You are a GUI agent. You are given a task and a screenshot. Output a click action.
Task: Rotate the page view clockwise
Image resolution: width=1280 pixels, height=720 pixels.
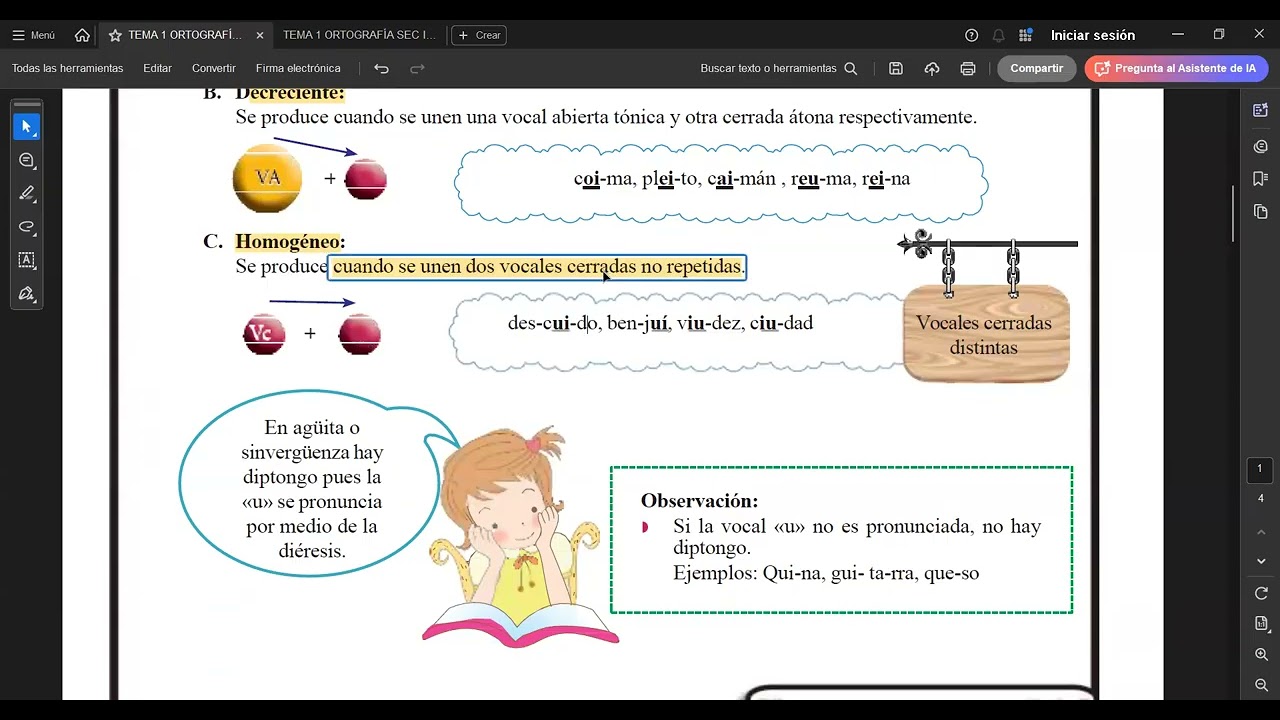(x=1261, y=593)
